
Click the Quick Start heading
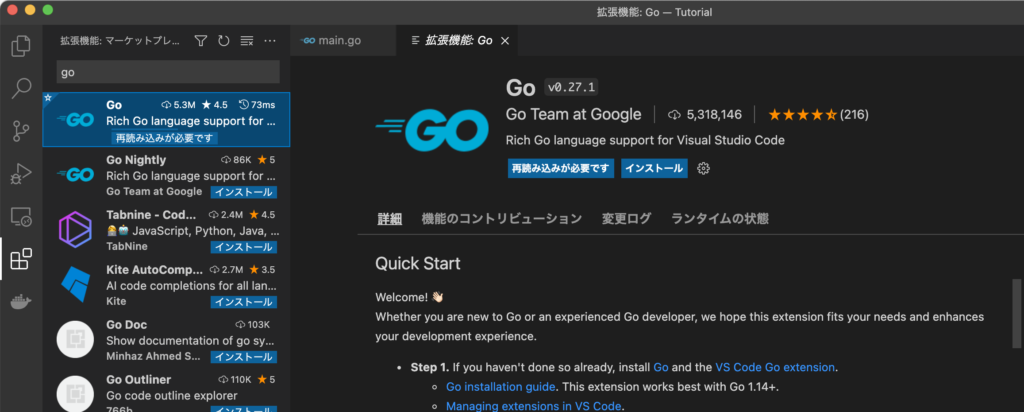(418, 264)
